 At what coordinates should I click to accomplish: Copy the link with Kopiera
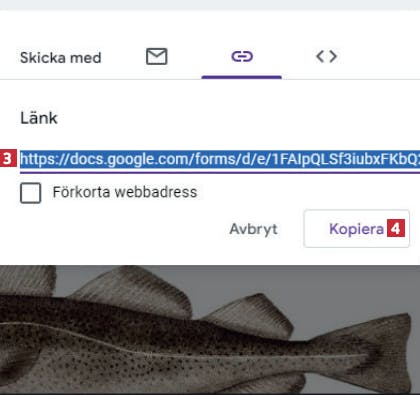tap(356, 229)
